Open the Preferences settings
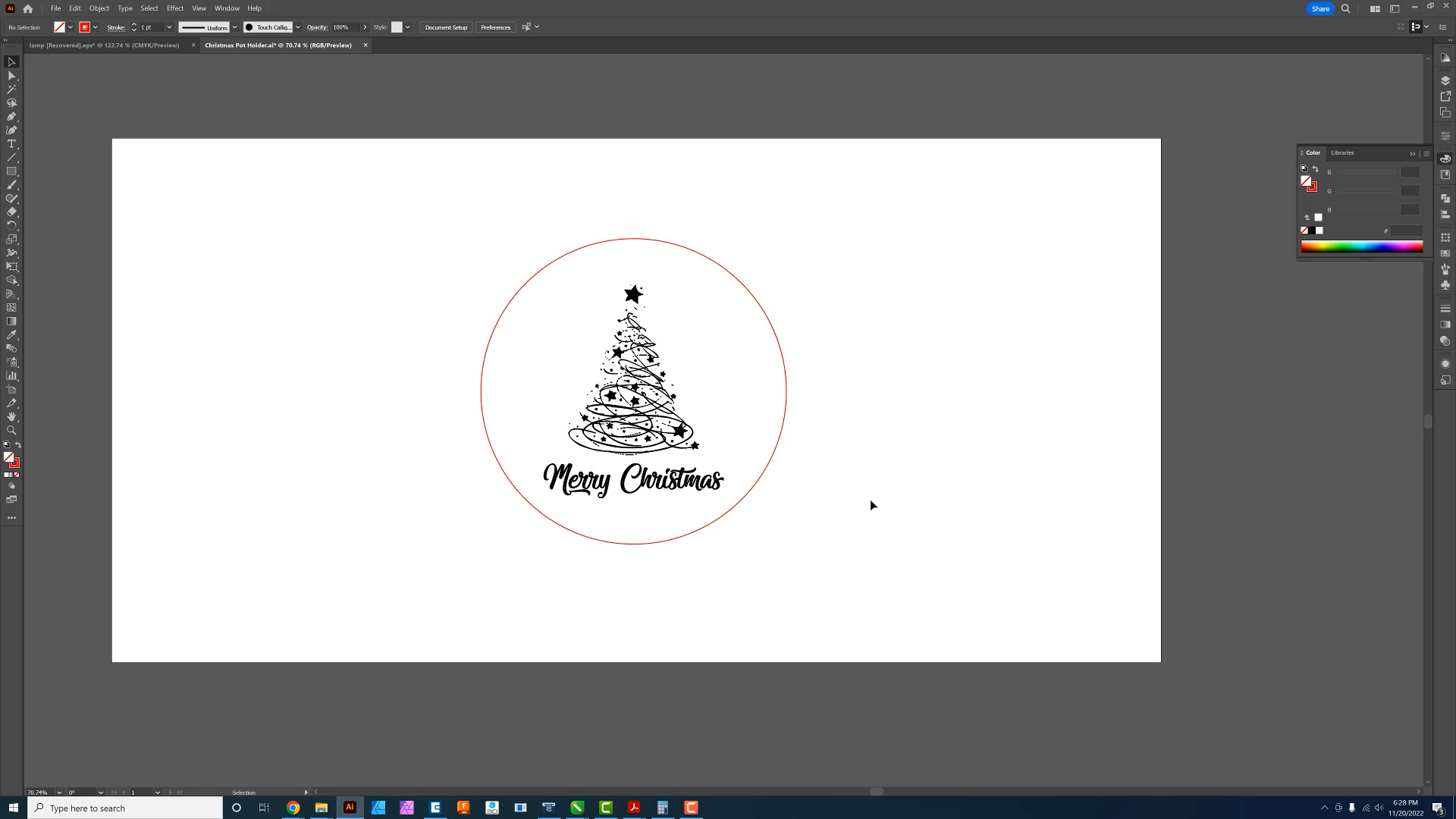This screenshot has height=819, width=1456. tap(496, 27)
